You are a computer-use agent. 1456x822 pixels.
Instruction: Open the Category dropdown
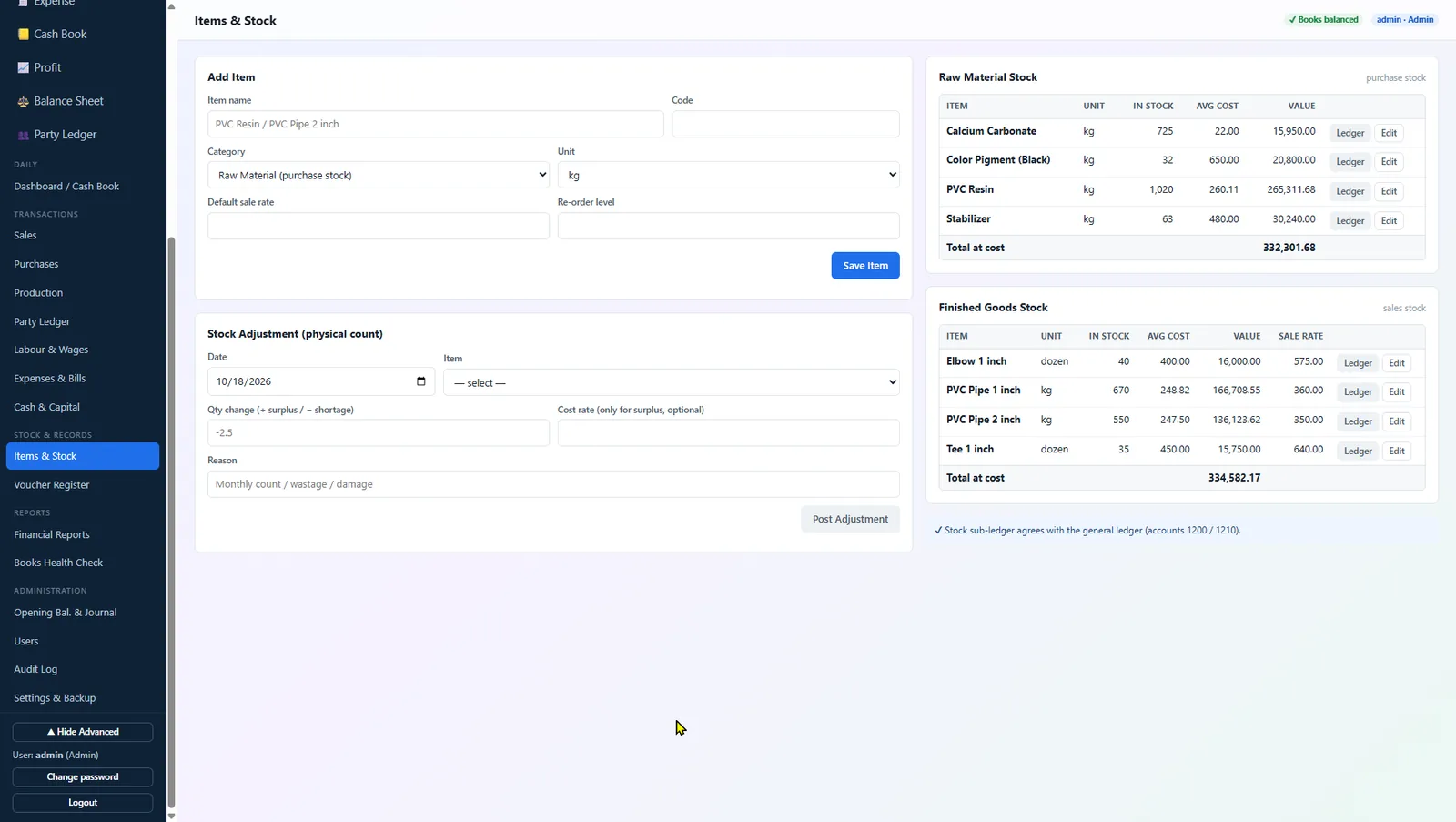pos(379,175)
